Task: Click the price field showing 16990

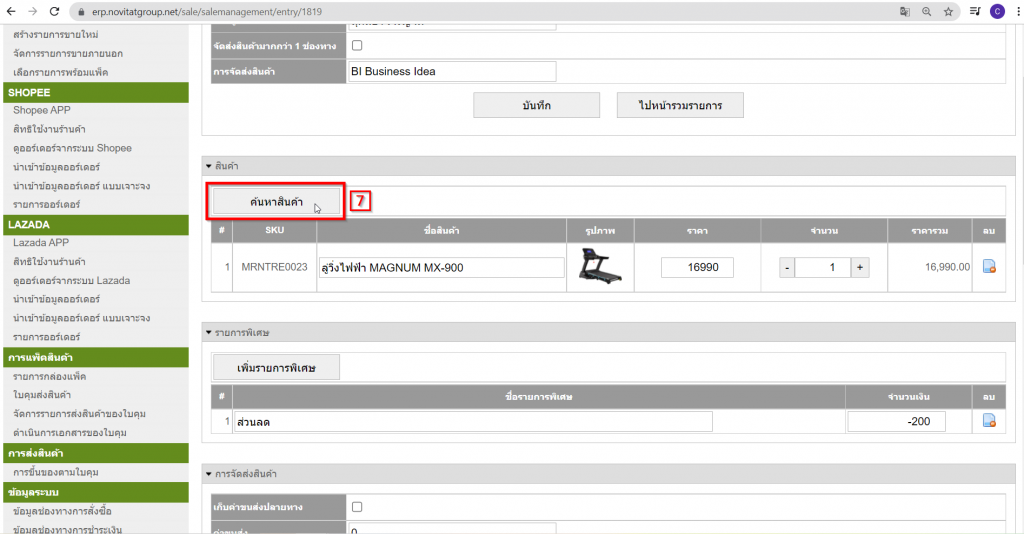Action: [697, 268]
